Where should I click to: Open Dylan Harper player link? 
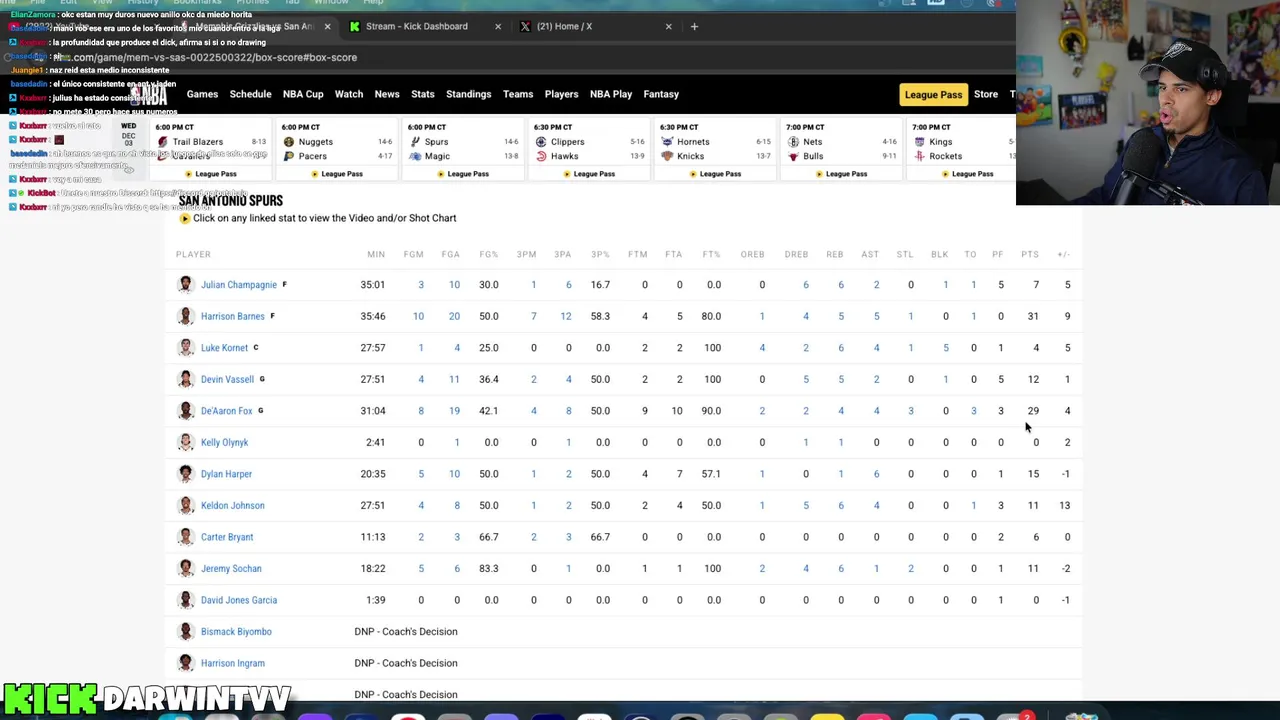coord(226,474)
